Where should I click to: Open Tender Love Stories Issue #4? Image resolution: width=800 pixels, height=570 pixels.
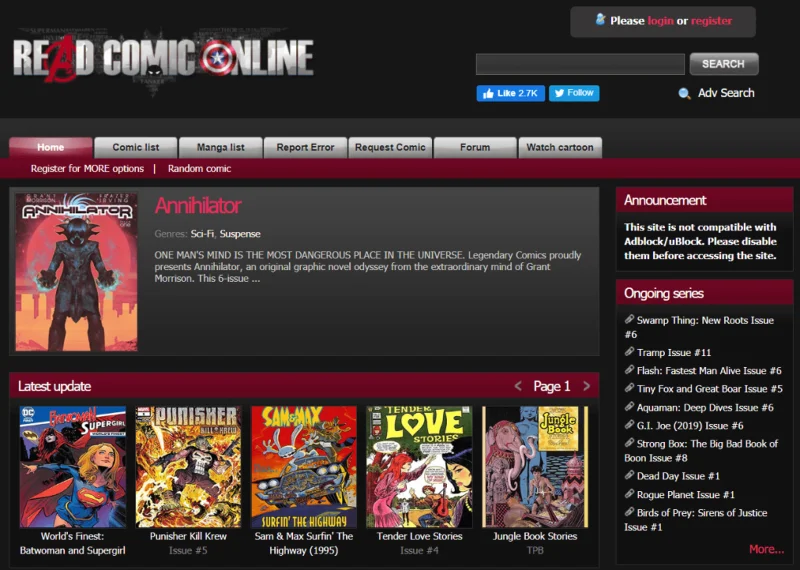[419, 550]
